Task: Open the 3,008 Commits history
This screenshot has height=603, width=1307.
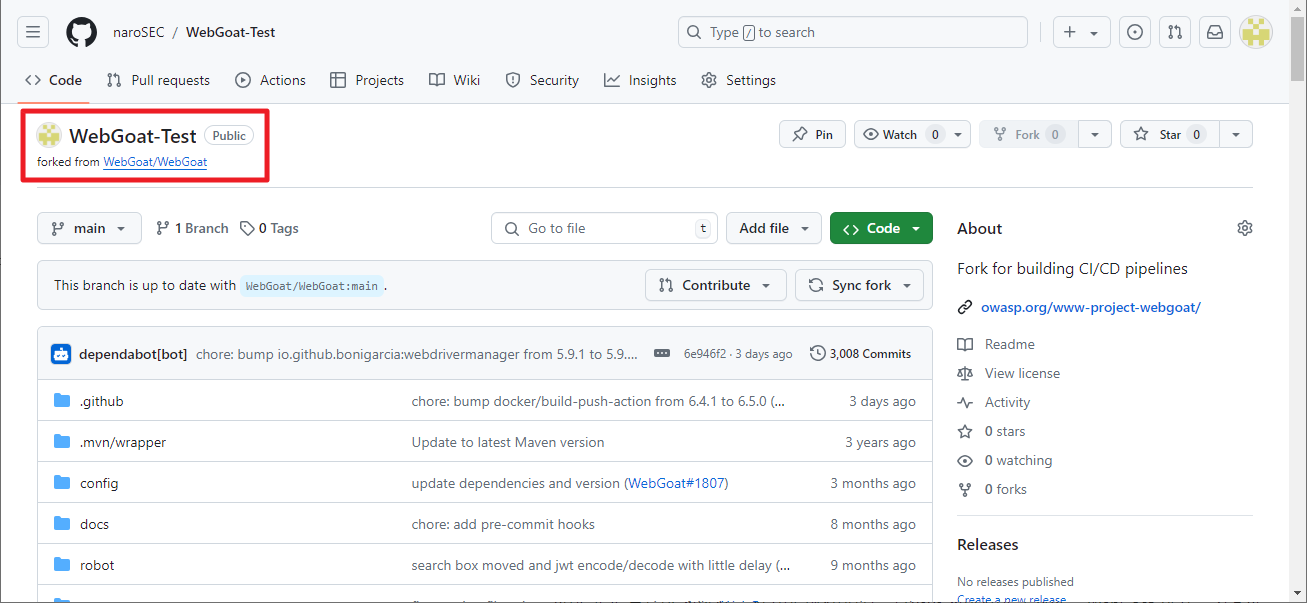Action: tap(860, 354)
